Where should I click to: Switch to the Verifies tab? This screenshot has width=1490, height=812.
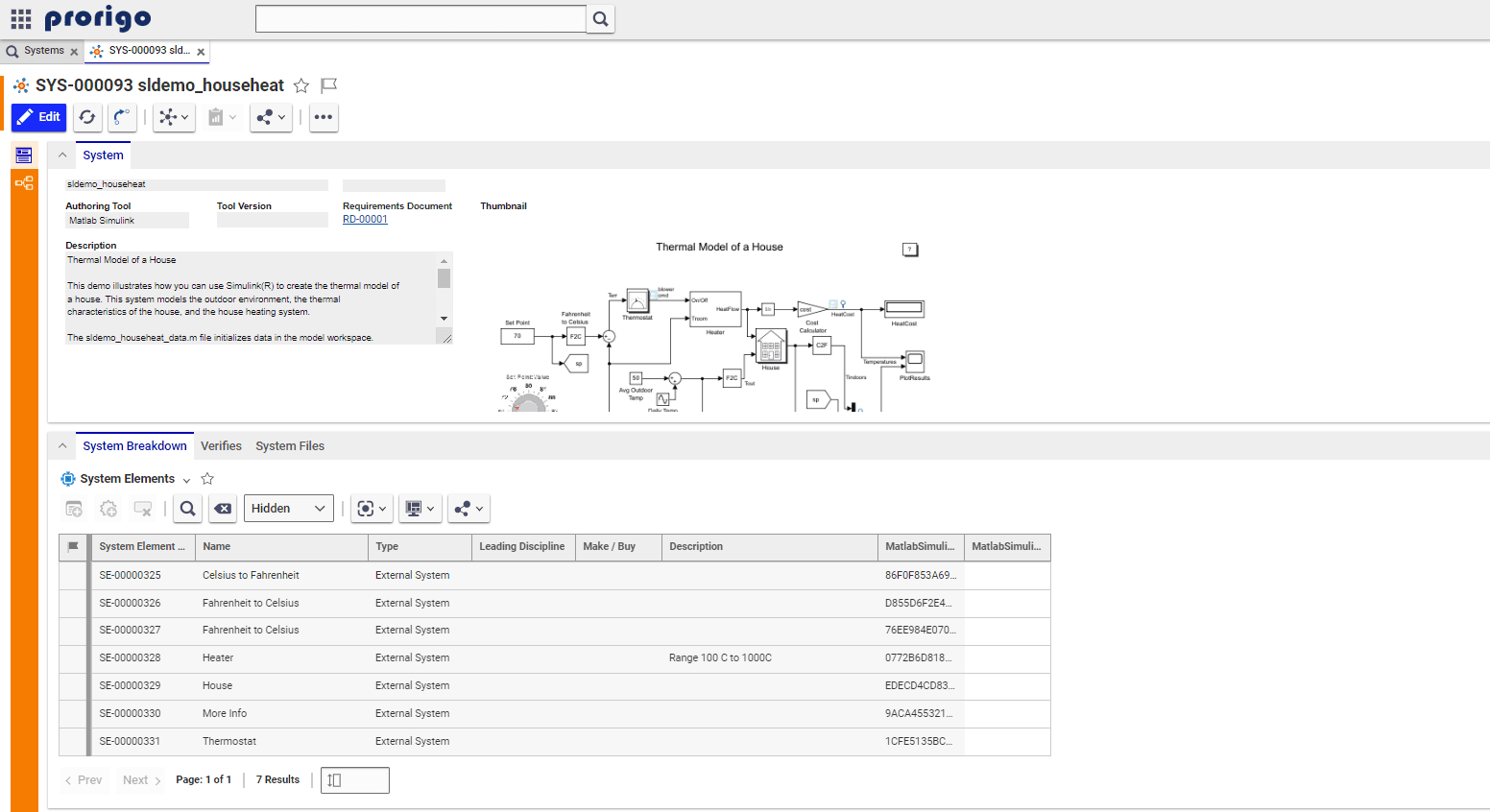(x=221, y=446)
